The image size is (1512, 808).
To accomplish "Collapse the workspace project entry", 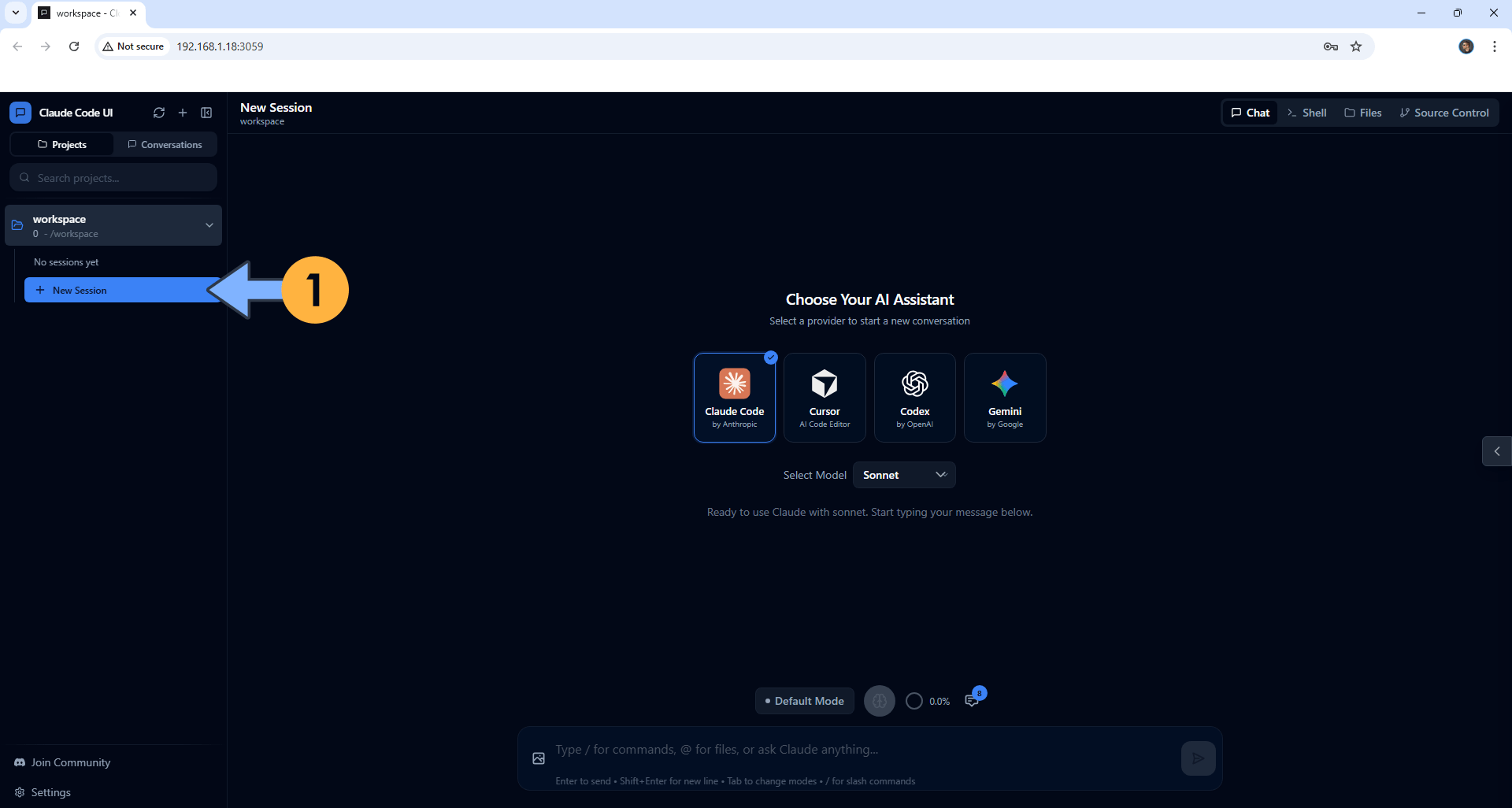I will [x=209, y=225].
